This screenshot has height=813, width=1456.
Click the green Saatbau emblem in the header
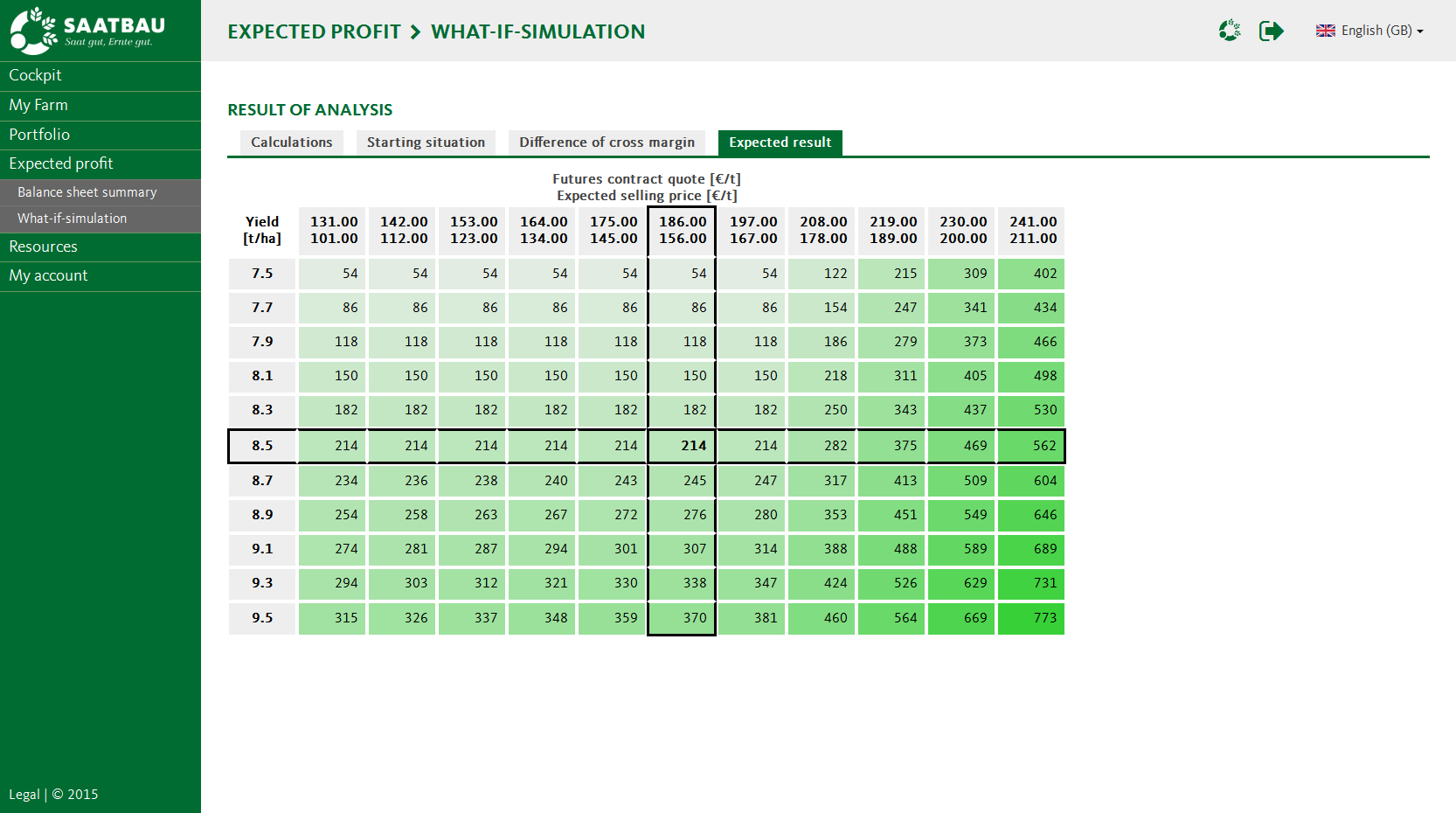coord(1230,31)
